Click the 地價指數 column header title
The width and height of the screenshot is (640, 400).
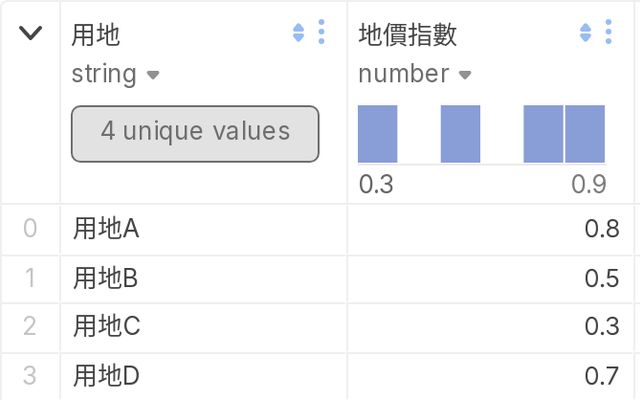click(408, 35)
